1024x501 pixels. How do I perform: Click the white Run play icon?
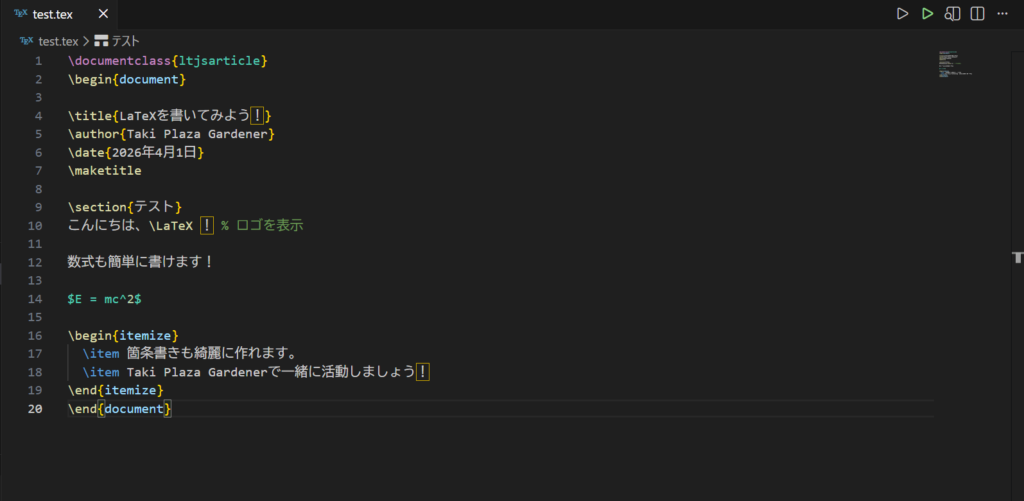[x=902, y=14]
